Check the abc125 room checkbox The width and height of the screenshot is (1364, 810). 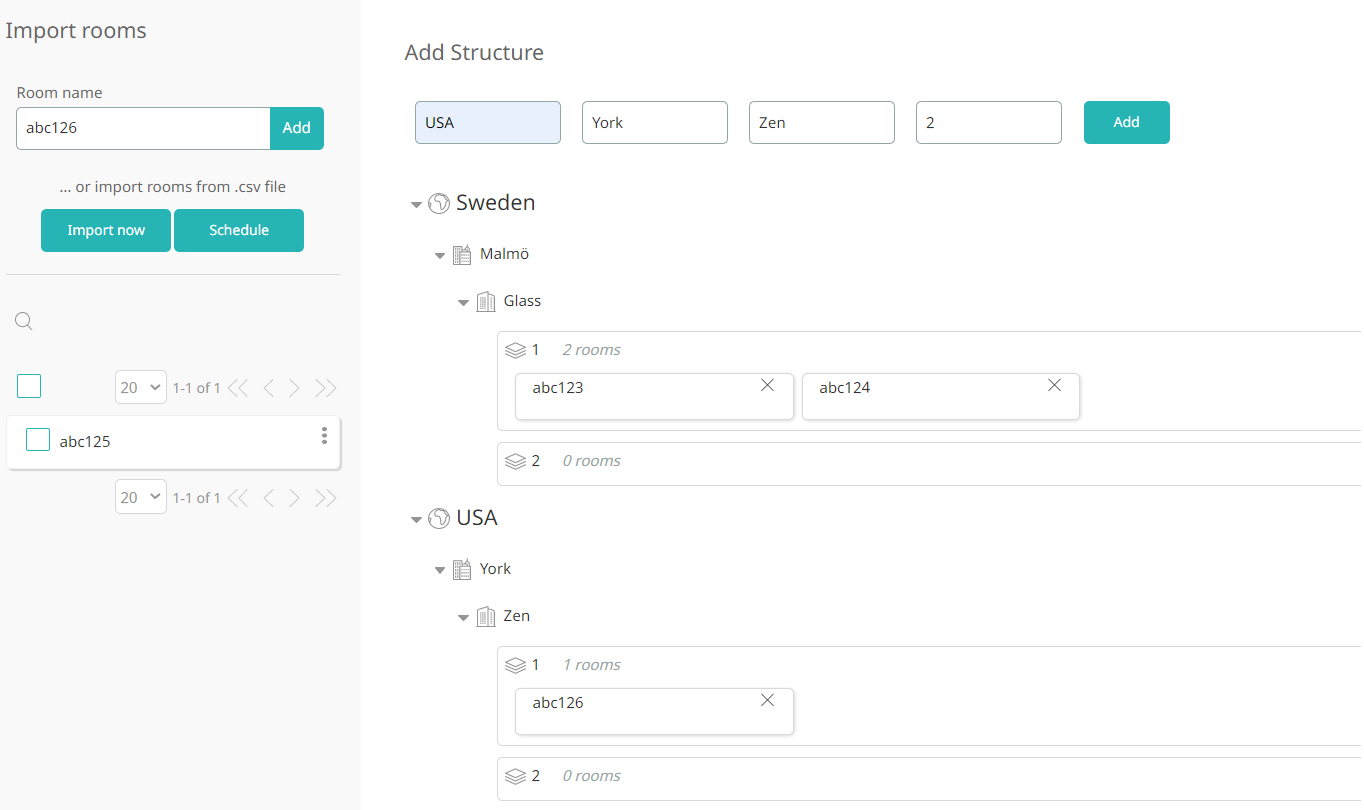38,440
